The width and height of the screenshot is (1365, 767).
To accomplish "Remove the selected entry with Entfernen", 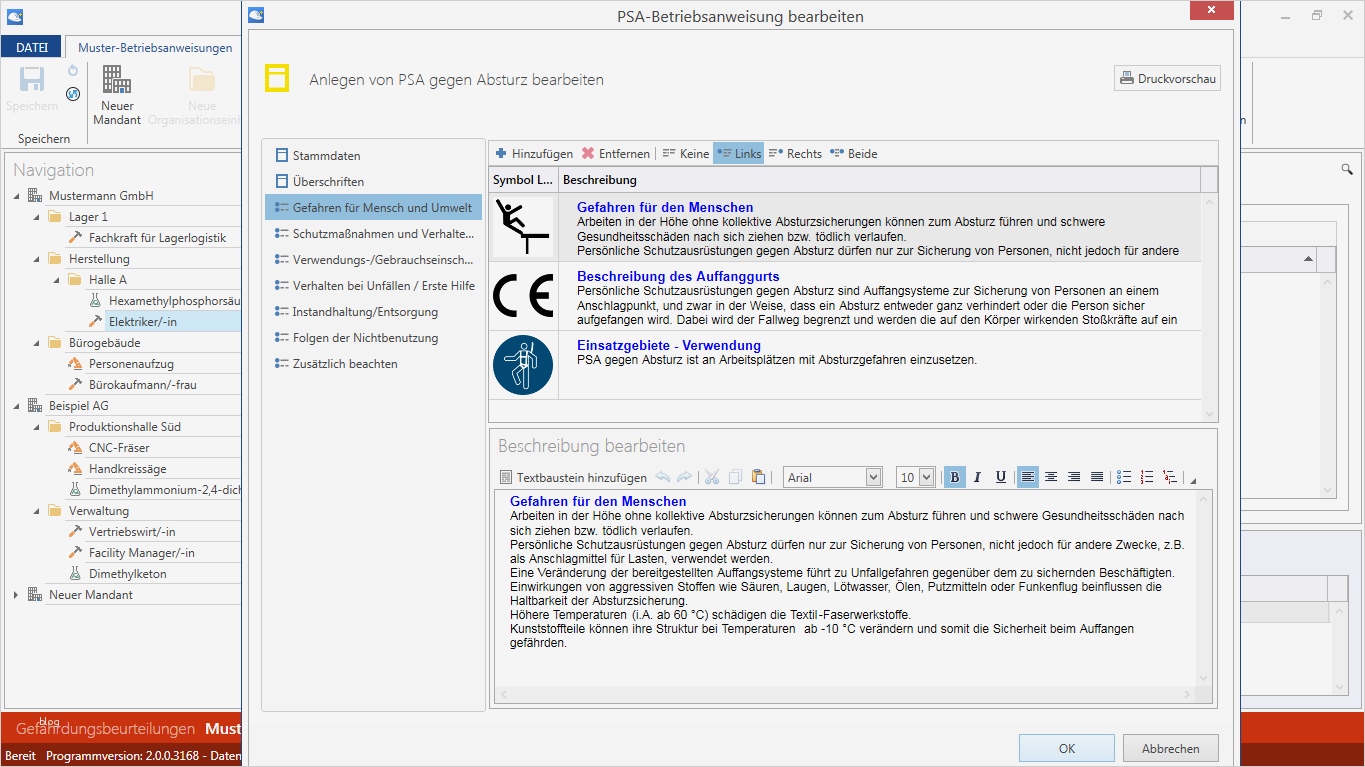I will [x=615, y=153].
